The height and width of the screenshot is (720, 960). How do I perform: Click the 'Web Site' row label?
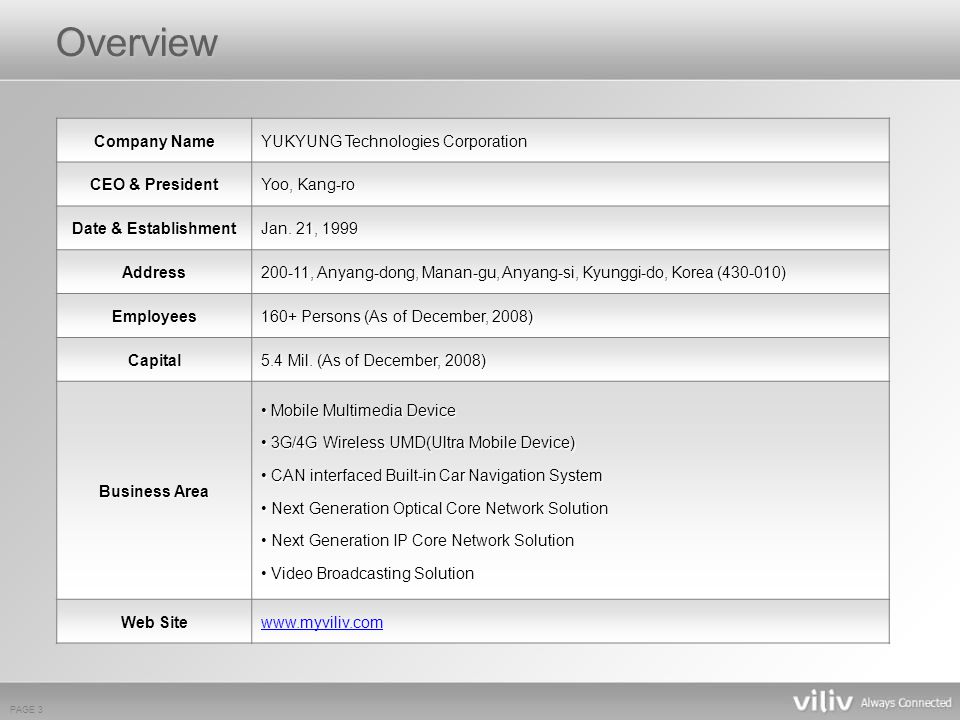coord(154,622)
